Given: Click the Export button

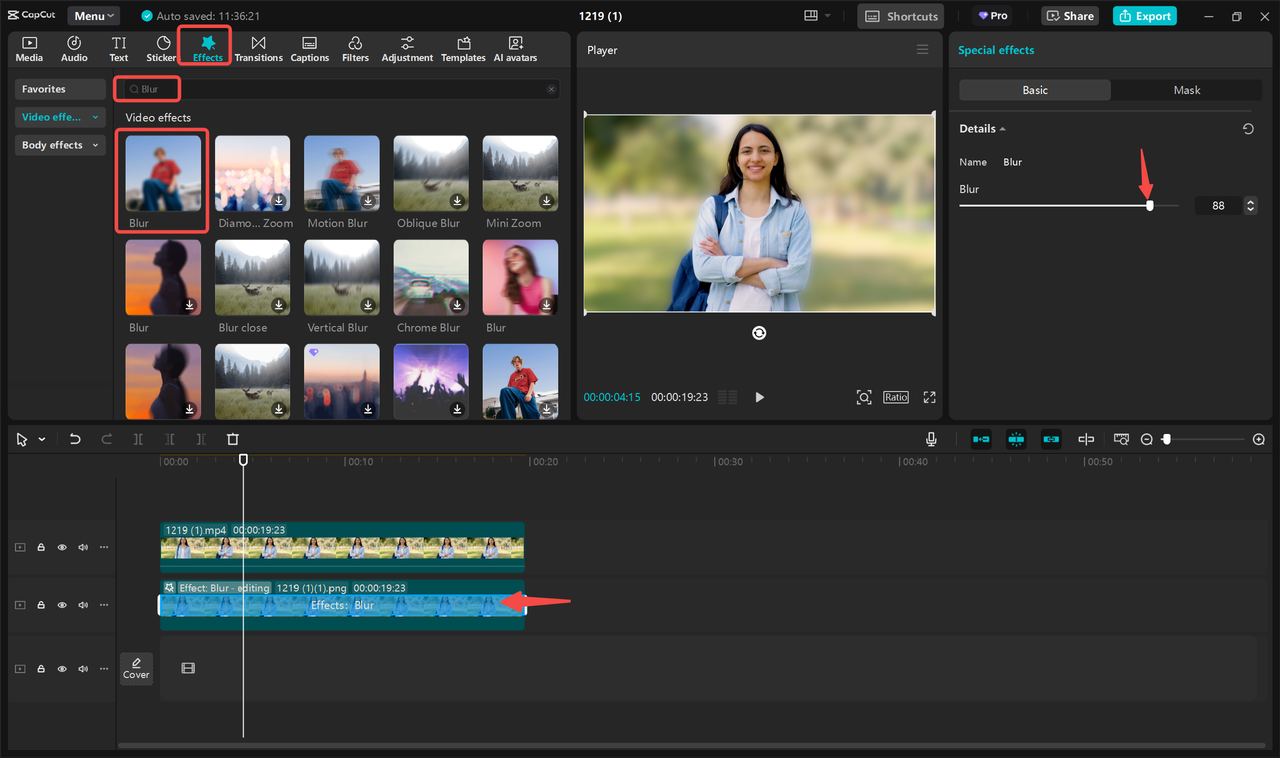Looking at the screenshot, I should point(1144,15).
